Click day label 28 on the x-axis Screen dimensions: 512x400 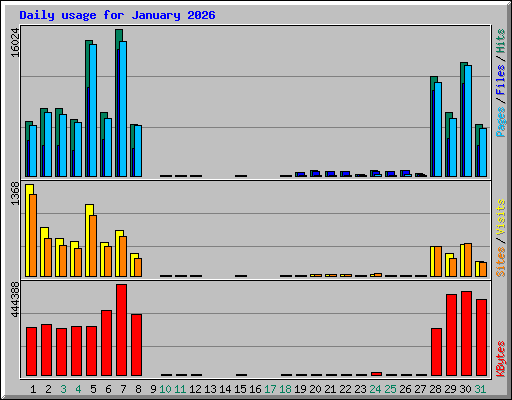[x=435, y=389]
